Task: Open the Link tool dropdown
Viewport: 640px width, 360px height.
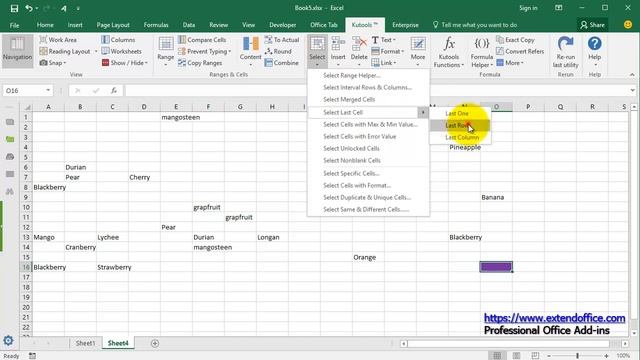Action: click(x=384, y=63)
